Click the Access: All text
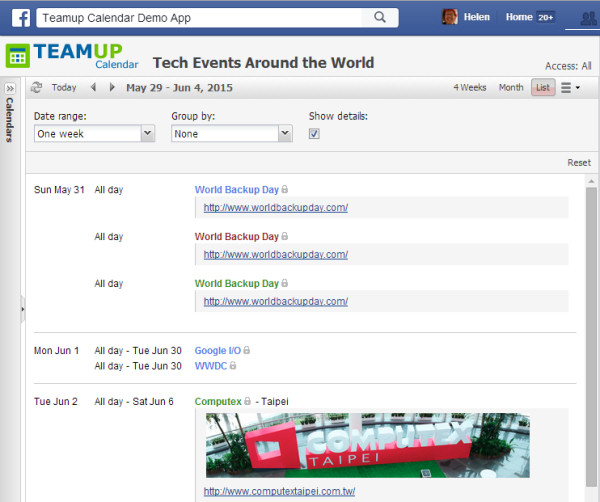This screenshot has width=600, height=502. (x=568, y=66)
